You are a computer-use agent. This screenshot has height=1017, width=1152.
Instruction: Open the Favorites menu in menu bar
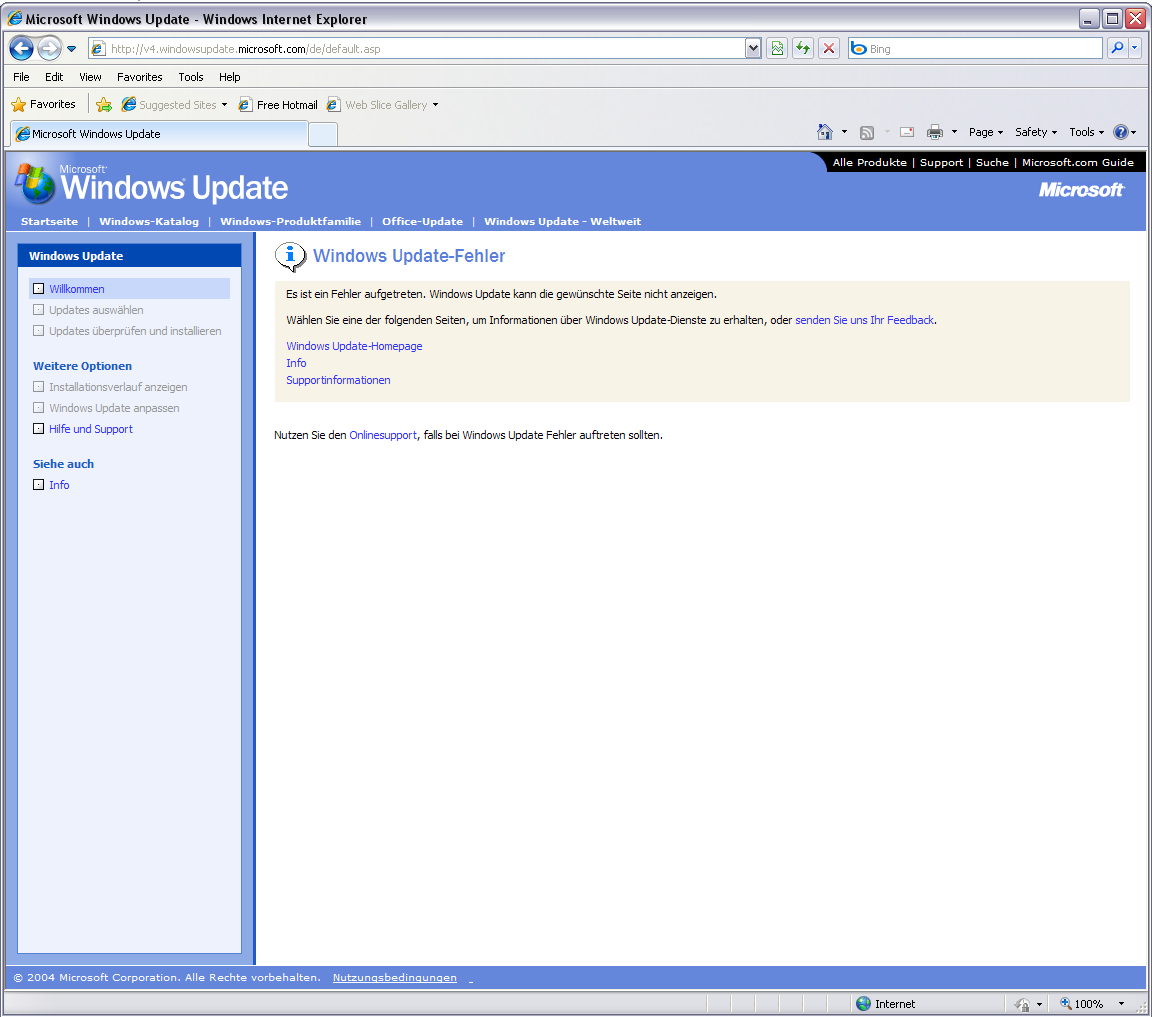pos(140,77)
